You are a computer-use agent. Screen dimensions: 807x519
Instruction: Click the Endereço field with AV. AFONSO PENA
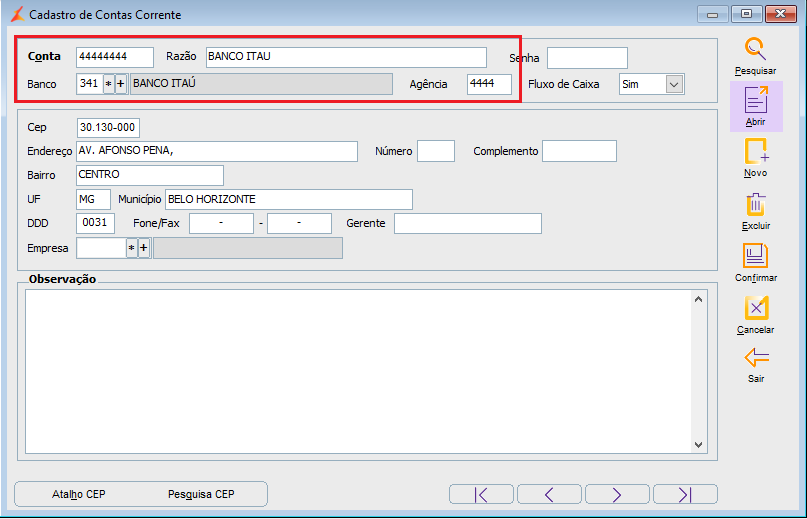pyautogui.click(x=217, y=151)
